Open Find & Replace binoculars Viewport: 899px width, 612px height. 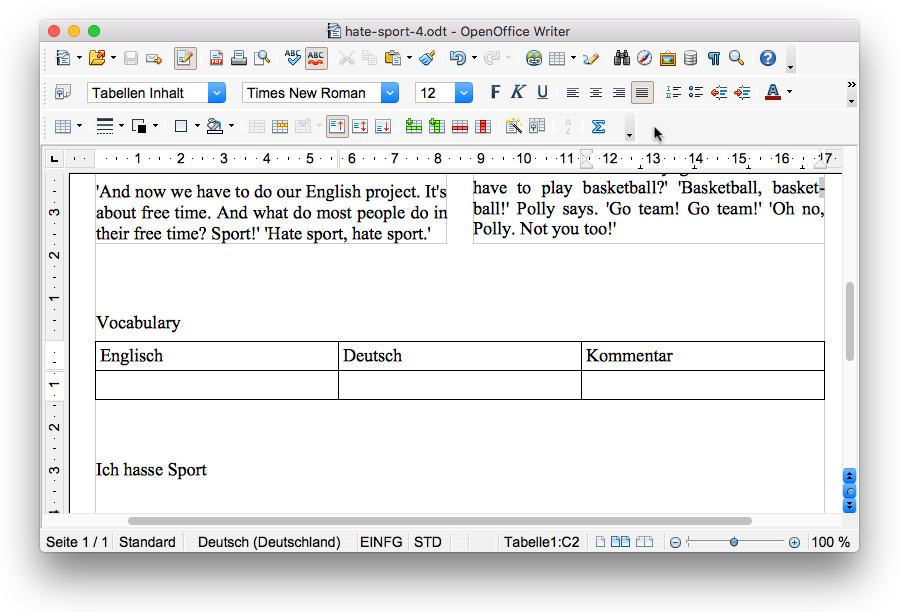(x=622, y=58)
